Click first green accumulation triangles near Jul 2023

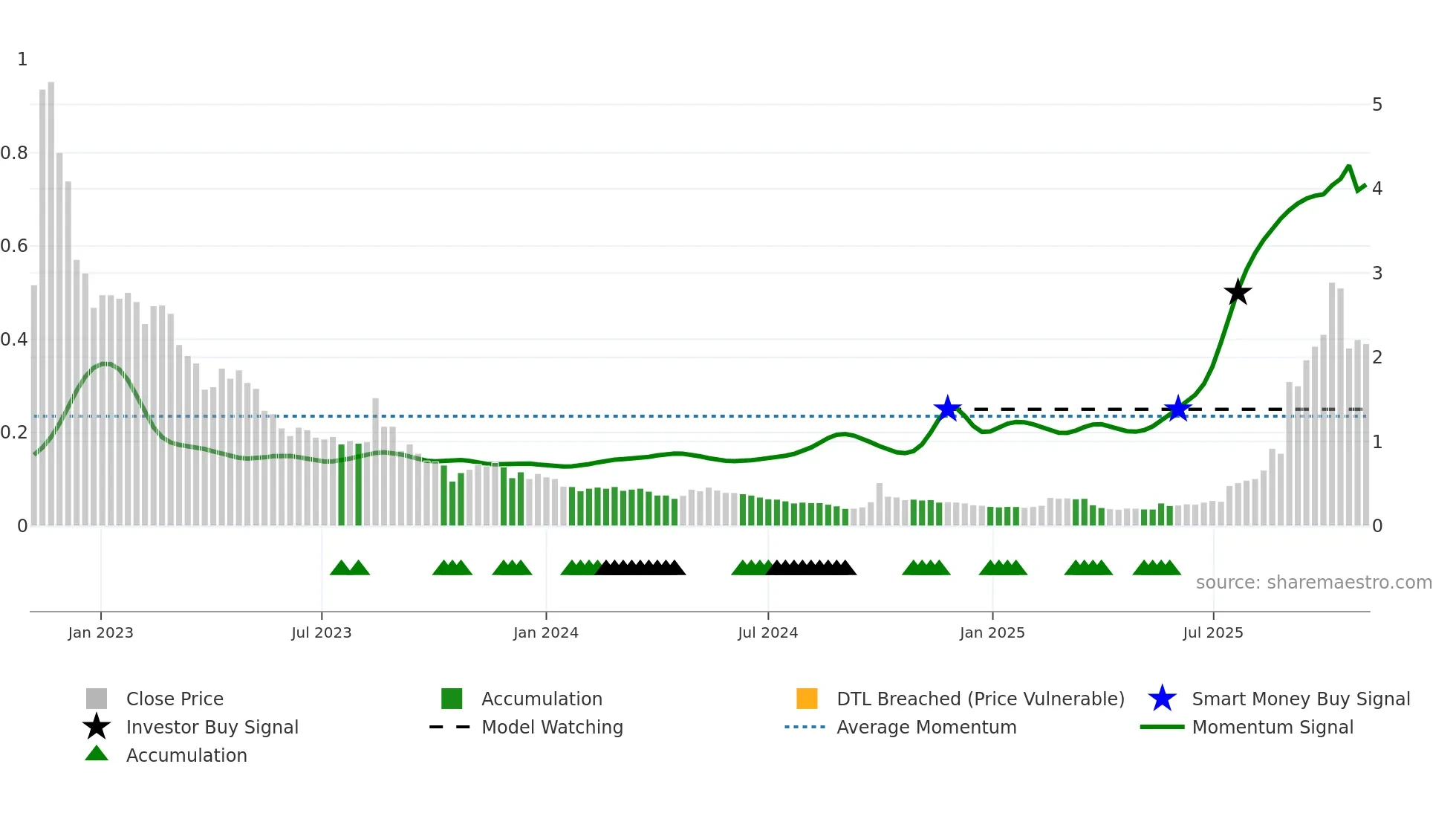click(x=349, y=569)
